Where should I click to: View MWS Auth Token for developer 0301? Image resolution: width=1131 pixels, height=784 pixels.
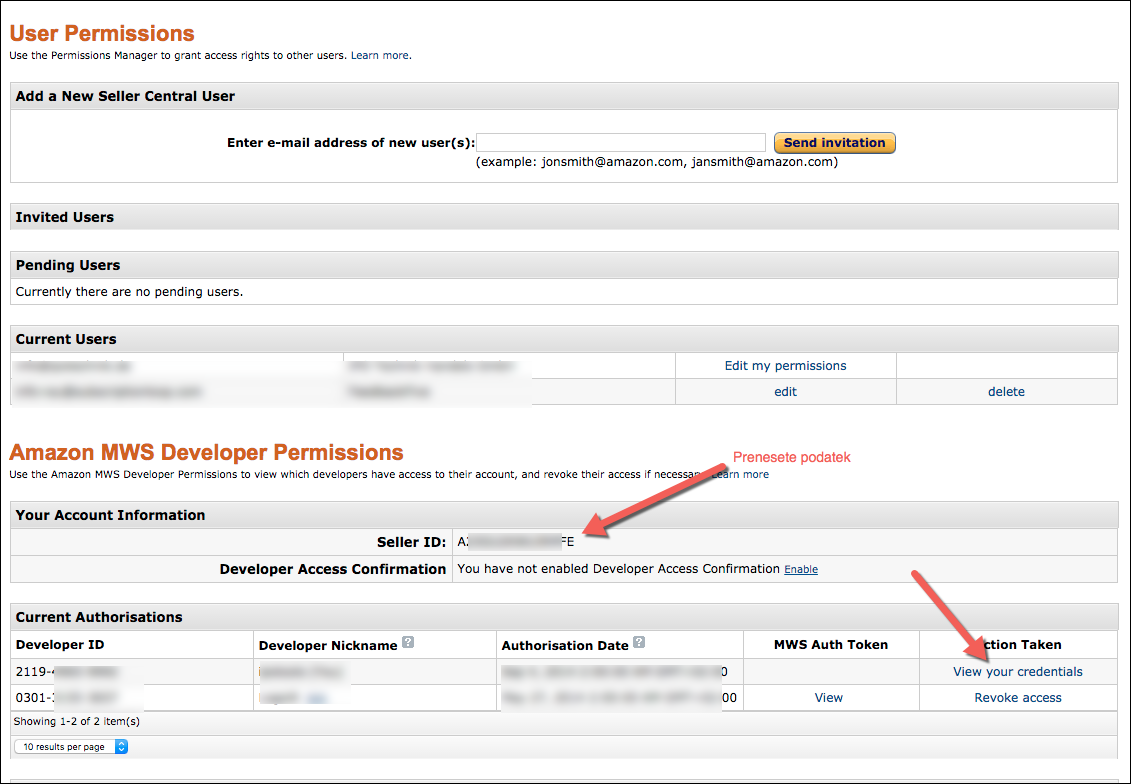point(829,697)
